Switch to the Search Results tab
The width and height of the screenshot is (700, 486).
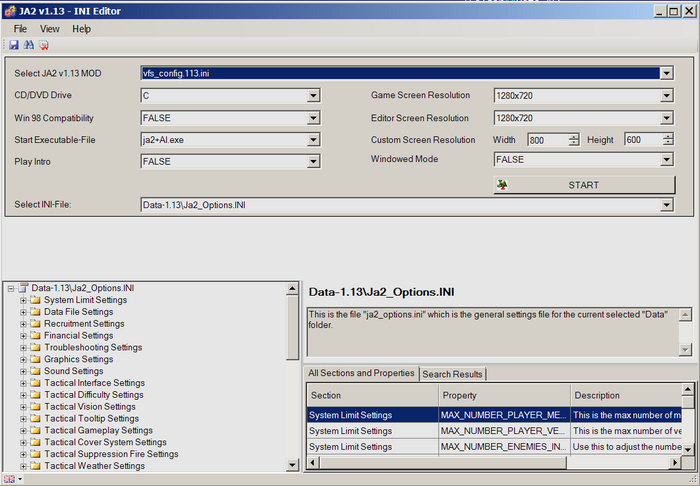pos(452,374)
